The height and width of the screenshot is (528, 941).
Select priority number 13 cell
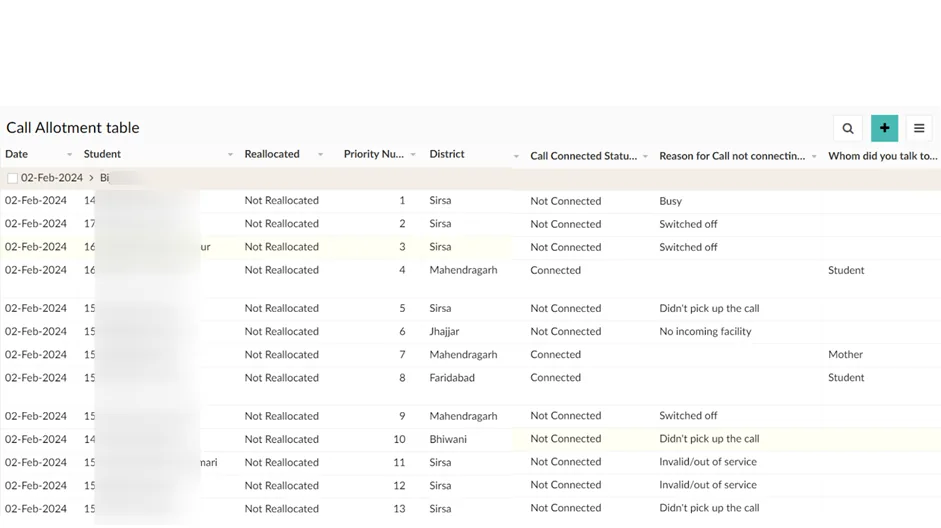click(x=399, y=509)
